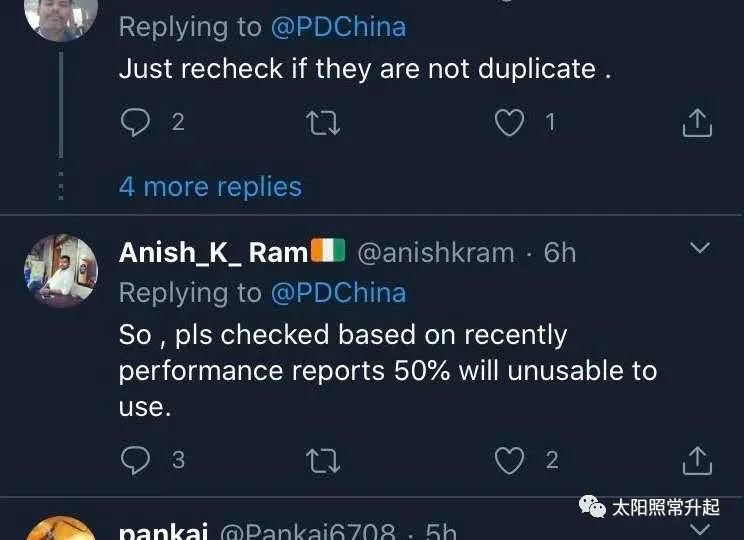Reply to the "Just recheck" tweet
This screenshot has height=540, width=744.
(x=135, y=122)
